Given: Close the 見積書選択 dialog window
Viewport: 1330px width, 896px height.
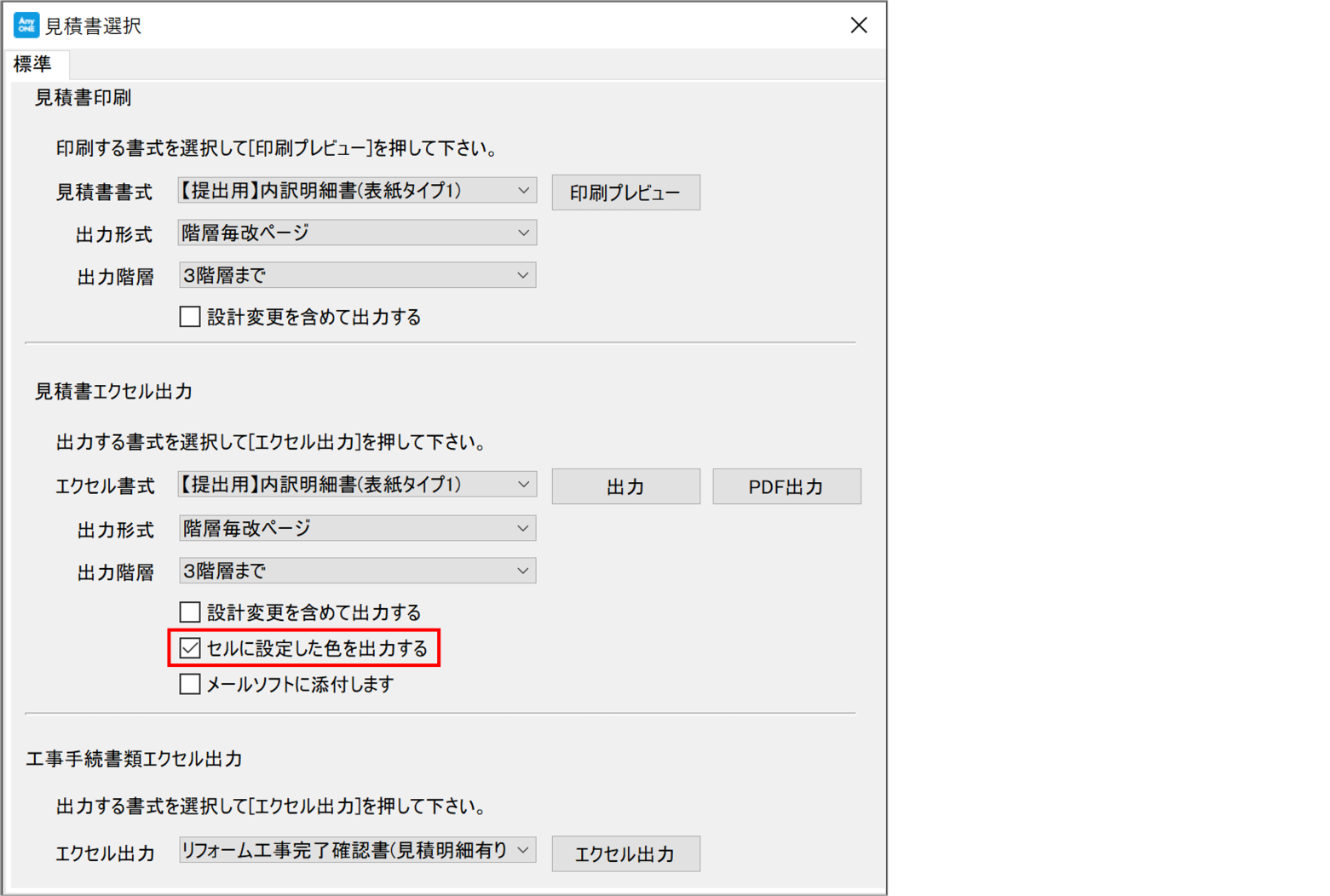Looking at the screenshot, I should 858,26.
